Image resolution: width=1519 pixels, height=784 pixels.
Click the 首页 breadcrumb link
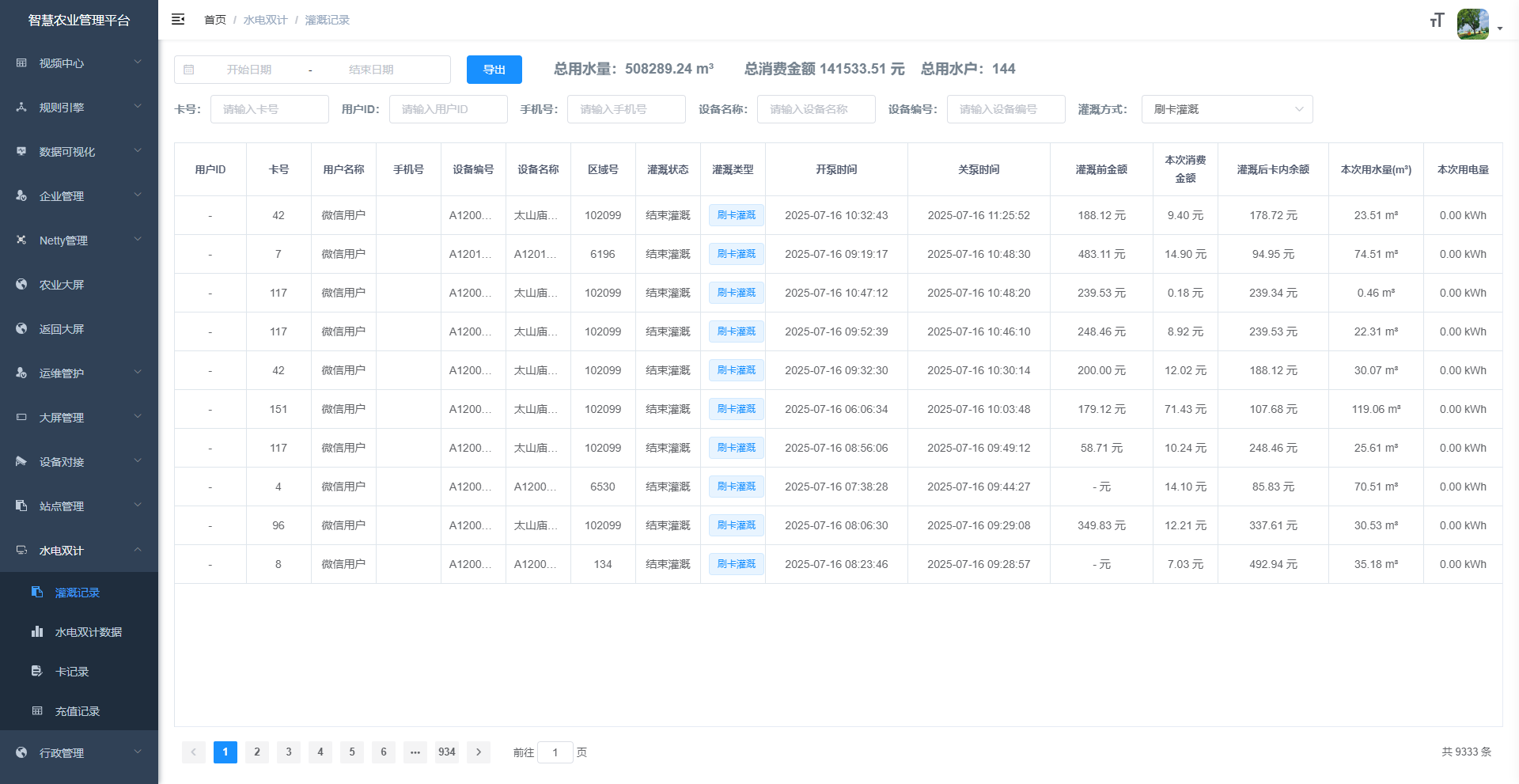point(214,20)
